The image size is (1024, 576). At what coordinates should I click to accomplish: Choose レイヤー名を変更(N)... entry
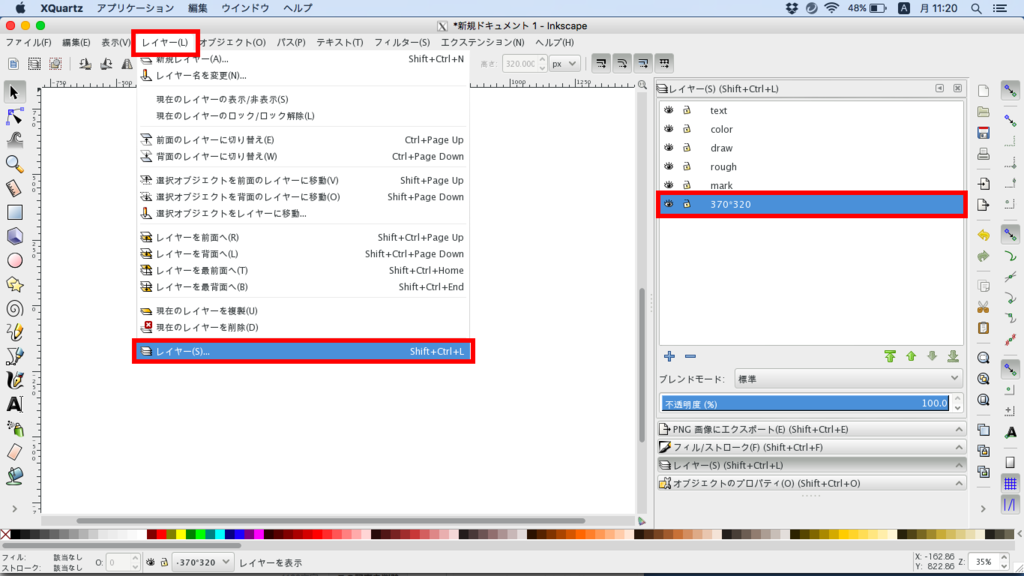click(201, 76)
